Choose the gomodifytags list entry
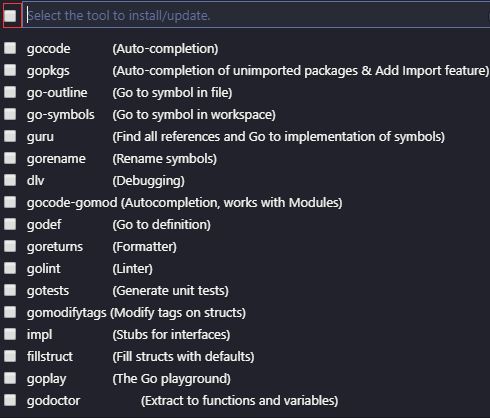The height and width of the screenshot is (418, 490). pos(245,313)
